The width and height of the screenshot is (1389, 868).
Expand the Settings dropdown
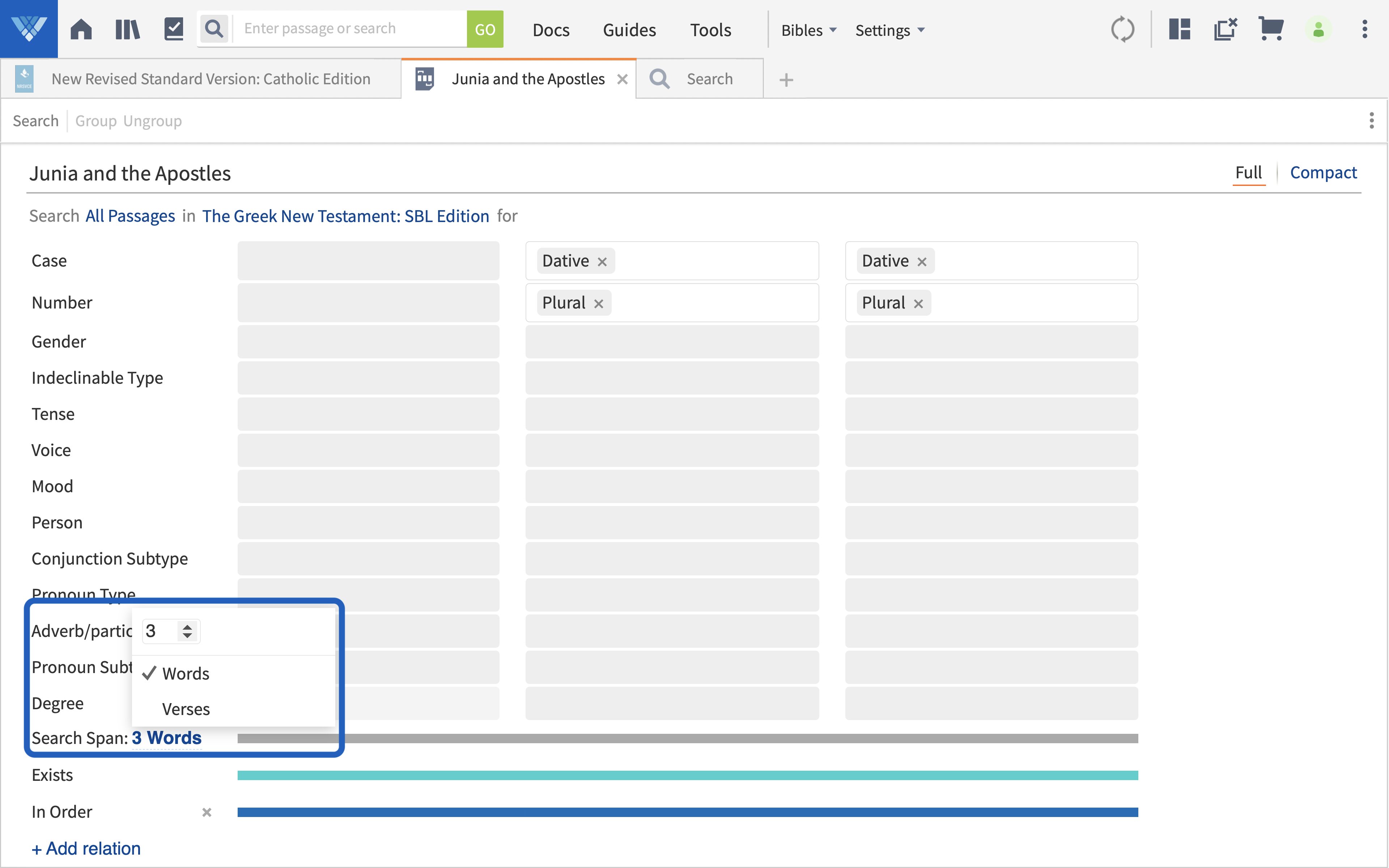pos(890,30)
